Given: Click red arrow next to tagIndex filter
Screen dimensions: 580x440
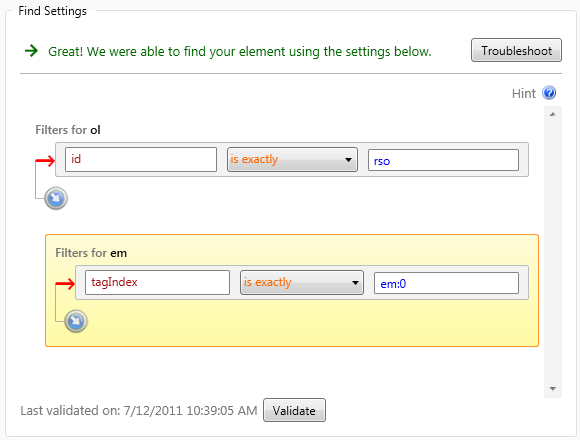Looking at the screenshot, I should pos(65,284).
